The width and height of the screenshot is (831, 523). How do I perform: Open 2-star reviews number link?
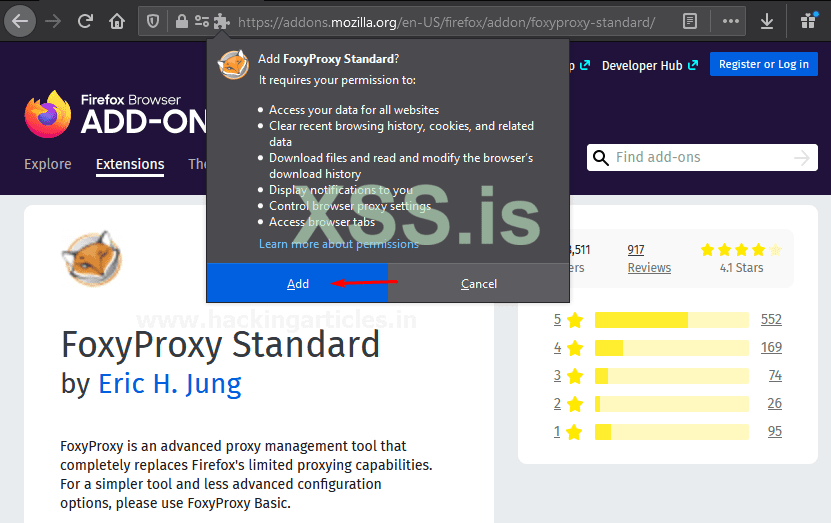557,404
